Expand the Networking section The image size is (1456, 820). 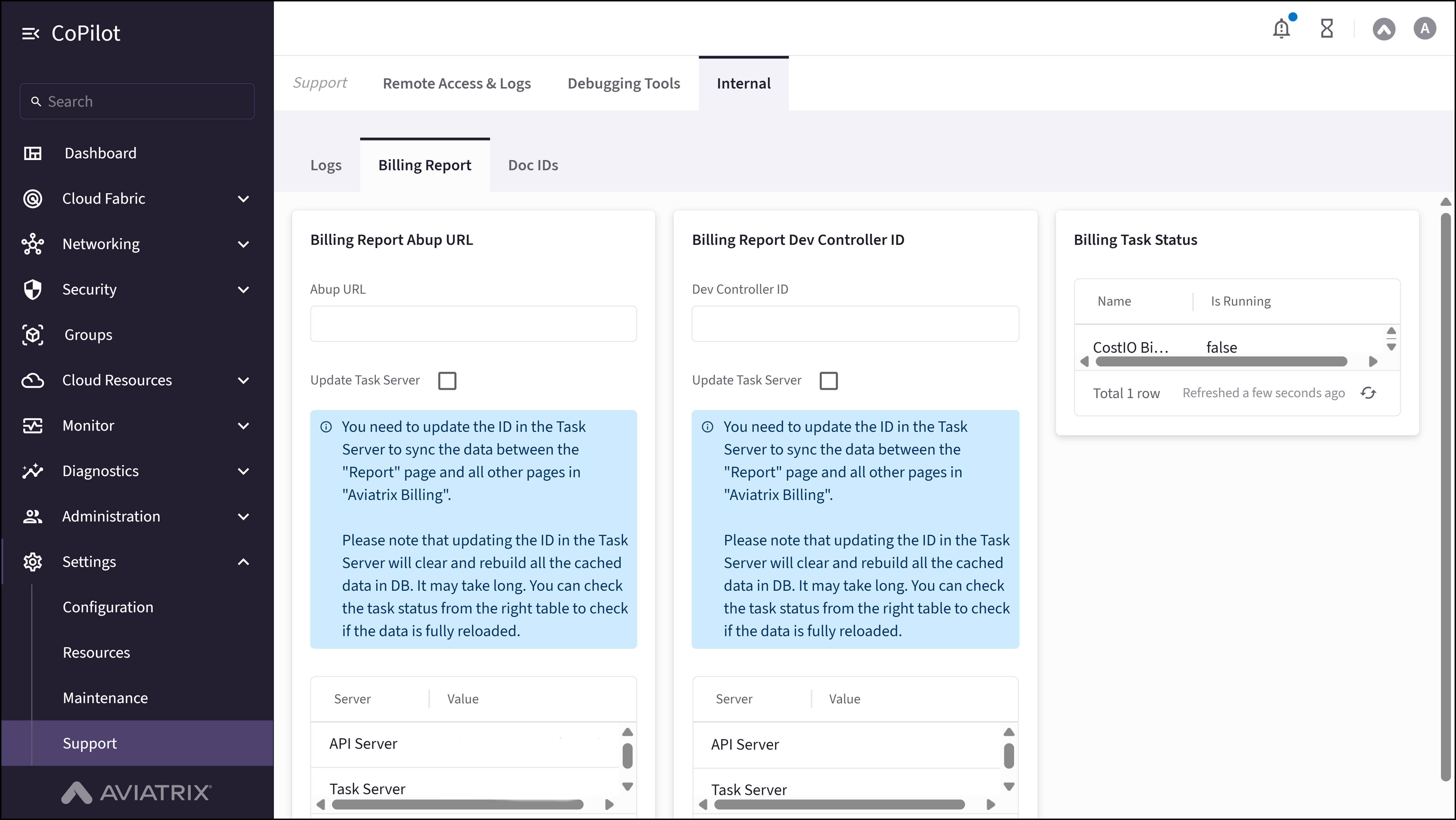[244, 244]
